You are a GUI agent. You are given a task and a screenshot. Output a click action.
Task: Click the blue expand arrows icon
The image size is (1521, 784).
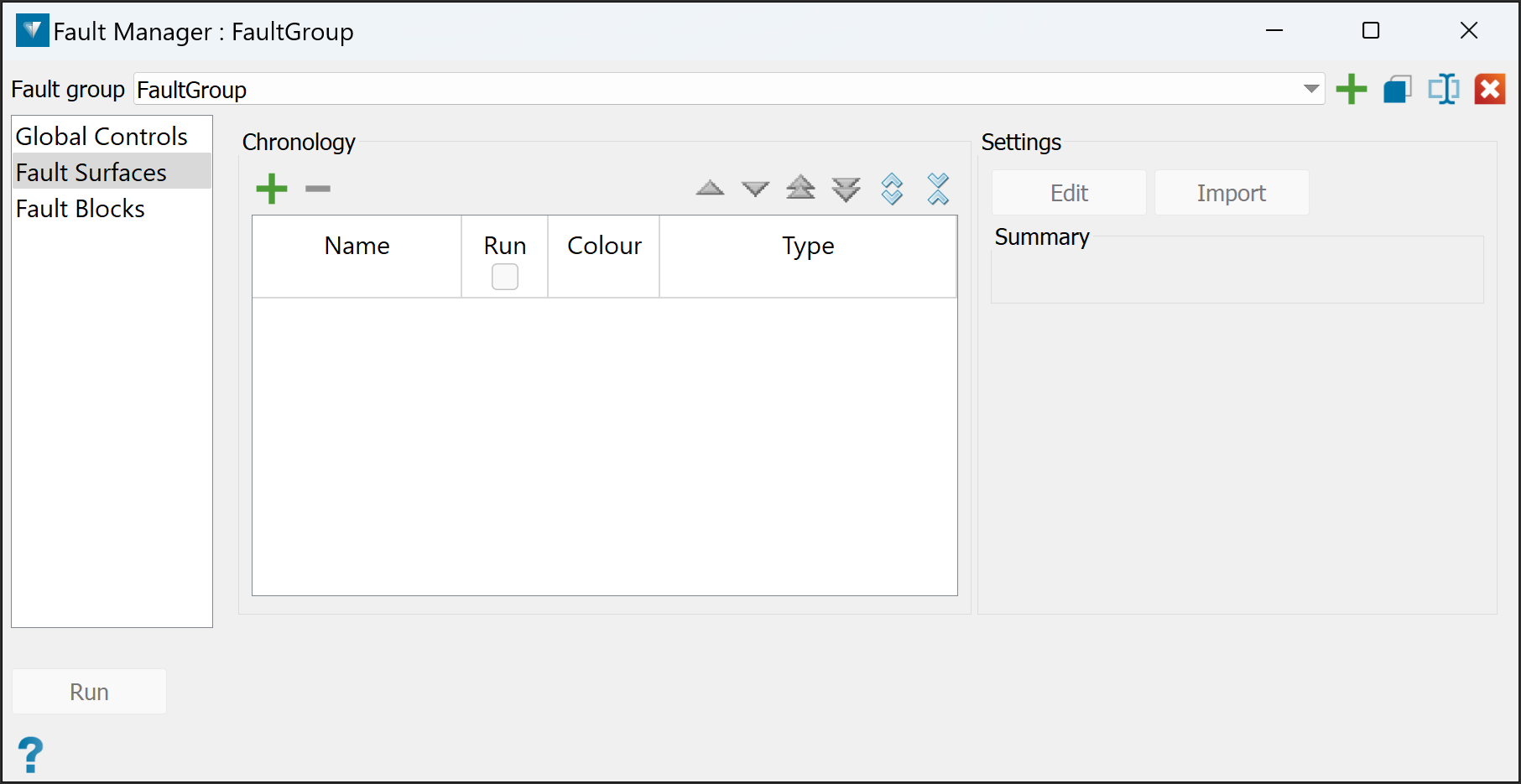click(x=892, y=189)
